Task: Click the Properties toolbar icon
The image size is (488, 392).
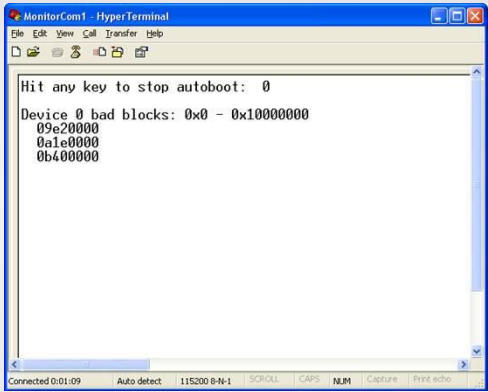Action: click(x=141, y=52)
